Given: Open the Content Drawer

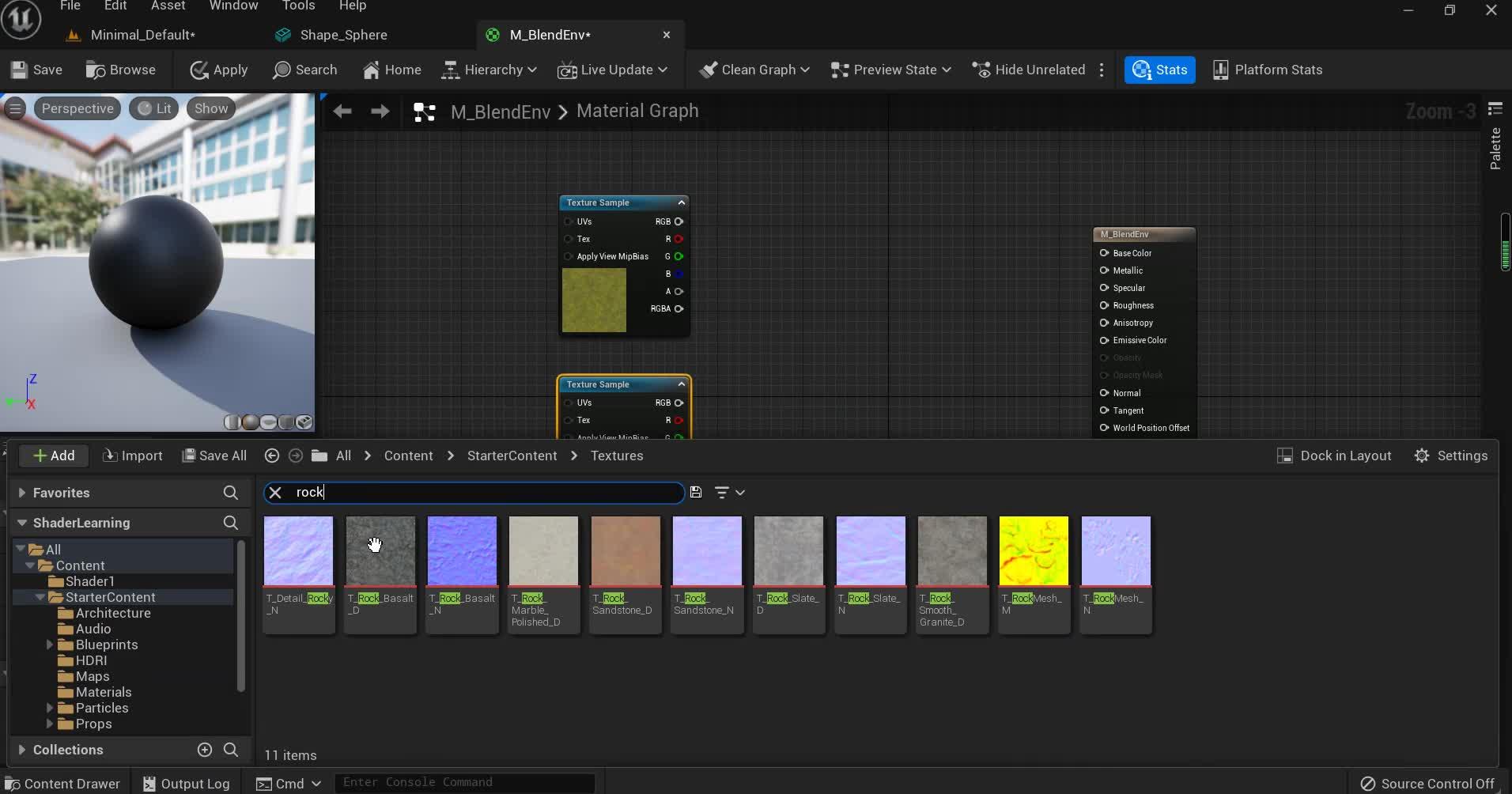Looking at the screenshot, I should click(62, 782).
